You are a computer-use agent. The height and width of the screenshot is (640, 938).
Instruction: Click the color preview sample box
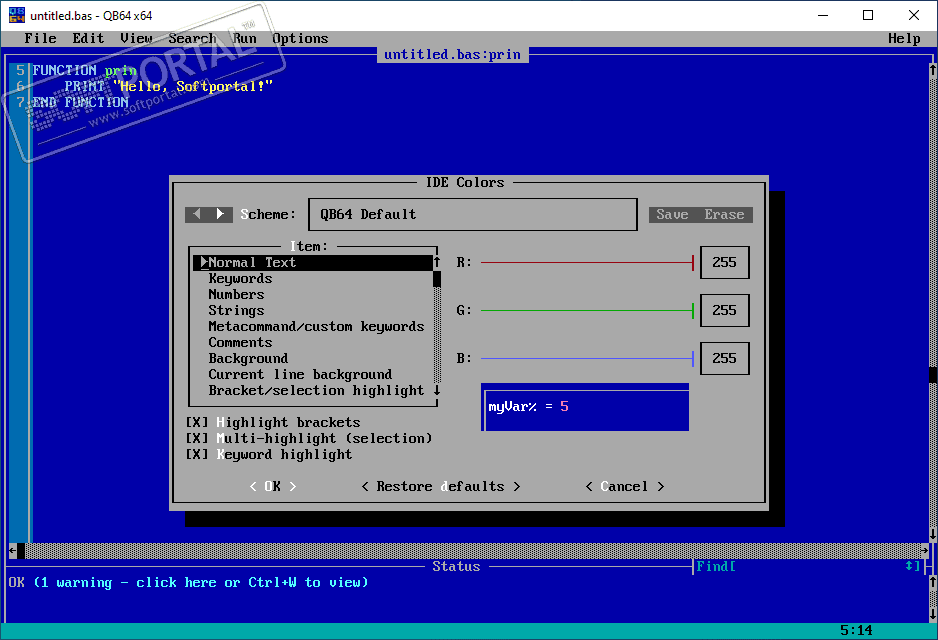coord(585,407)
